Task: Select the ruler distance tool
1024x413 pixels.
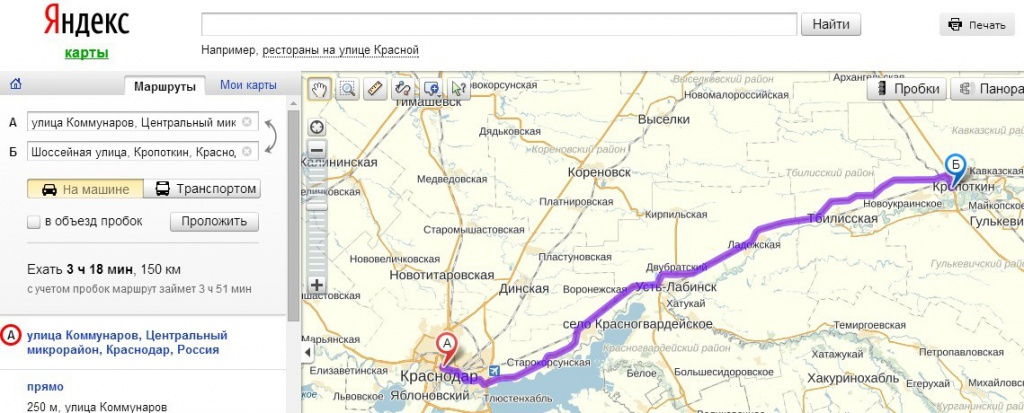Action: (375, 89)
